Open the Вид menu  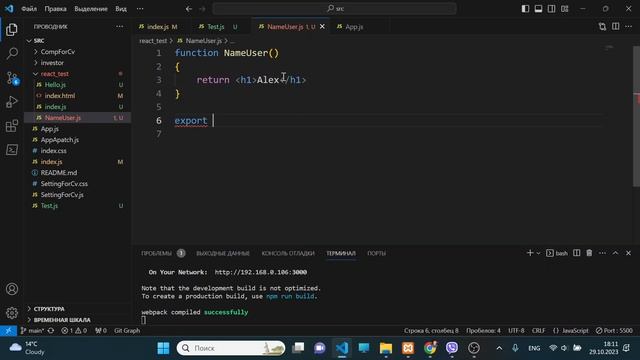click(121, 9)
